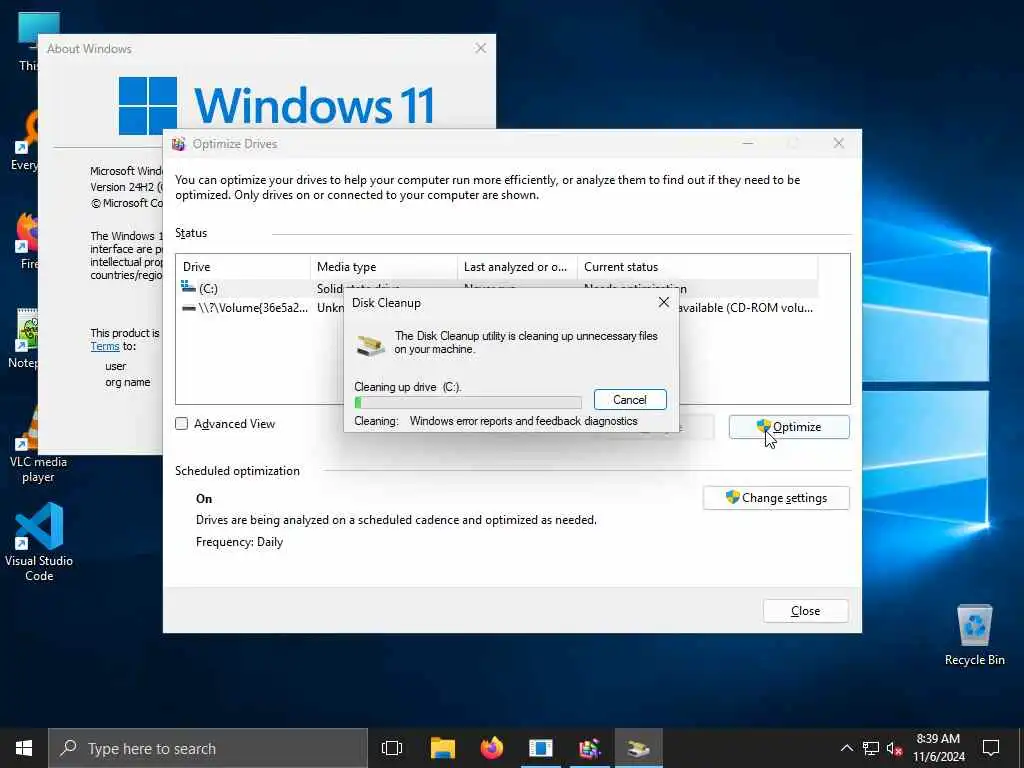Click the Scheduled optimization On status text
The width and height of the screenshot is (1024, 768).
tap(204, 499)
